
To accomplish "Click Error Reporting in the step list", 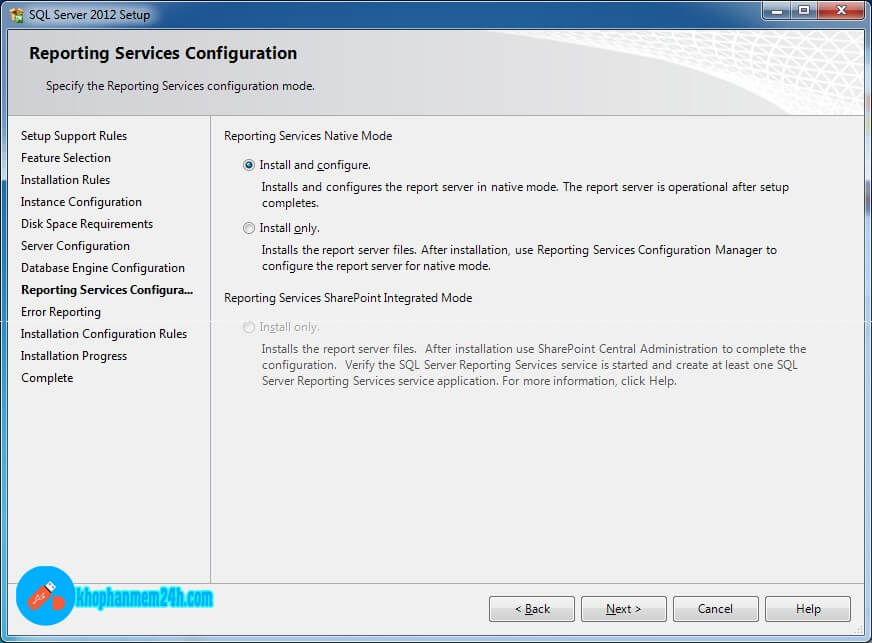I will pos(61,312).
